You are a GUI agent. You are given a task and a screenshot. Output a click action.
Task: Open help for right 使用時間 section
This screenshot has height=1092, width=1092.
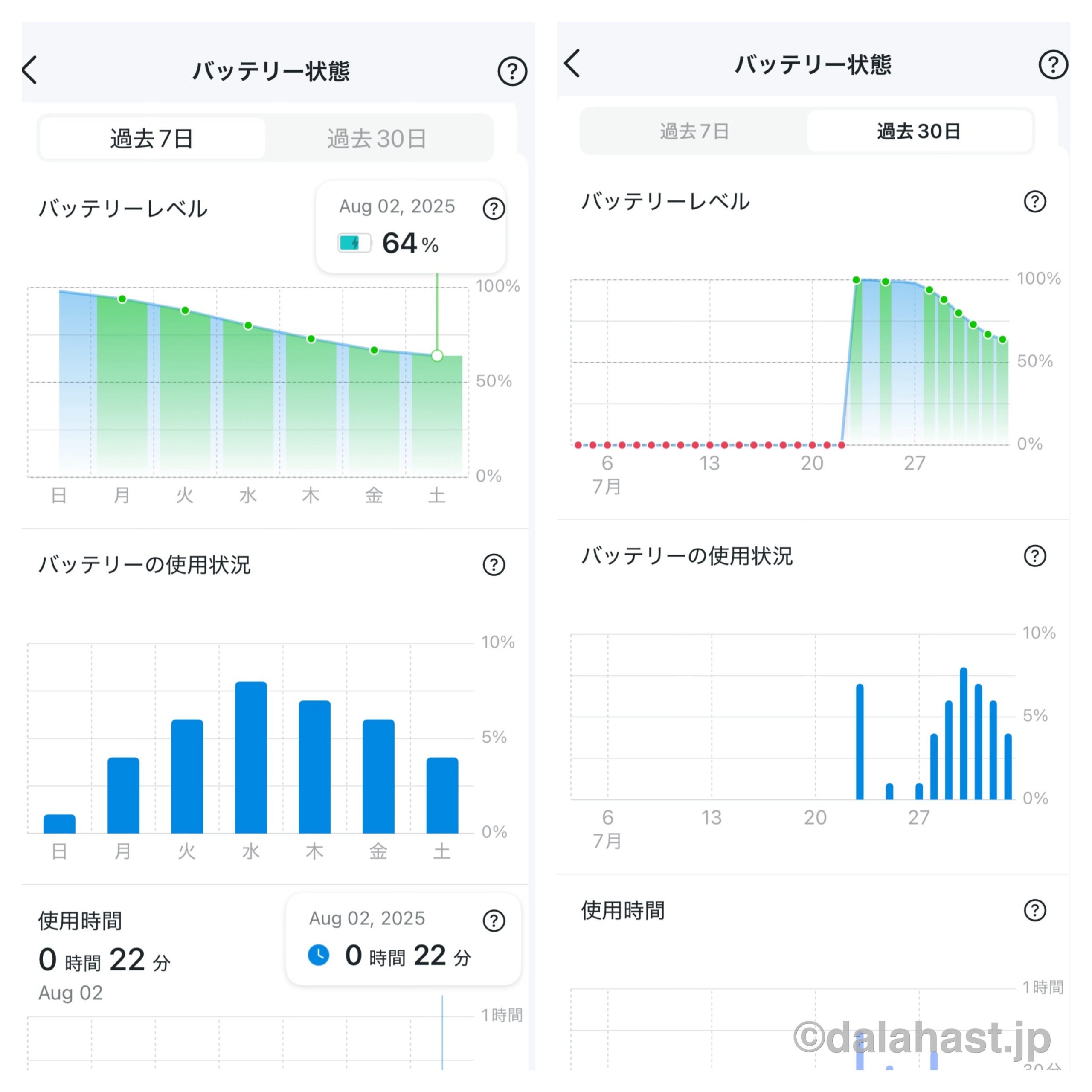pos(1034,910)
